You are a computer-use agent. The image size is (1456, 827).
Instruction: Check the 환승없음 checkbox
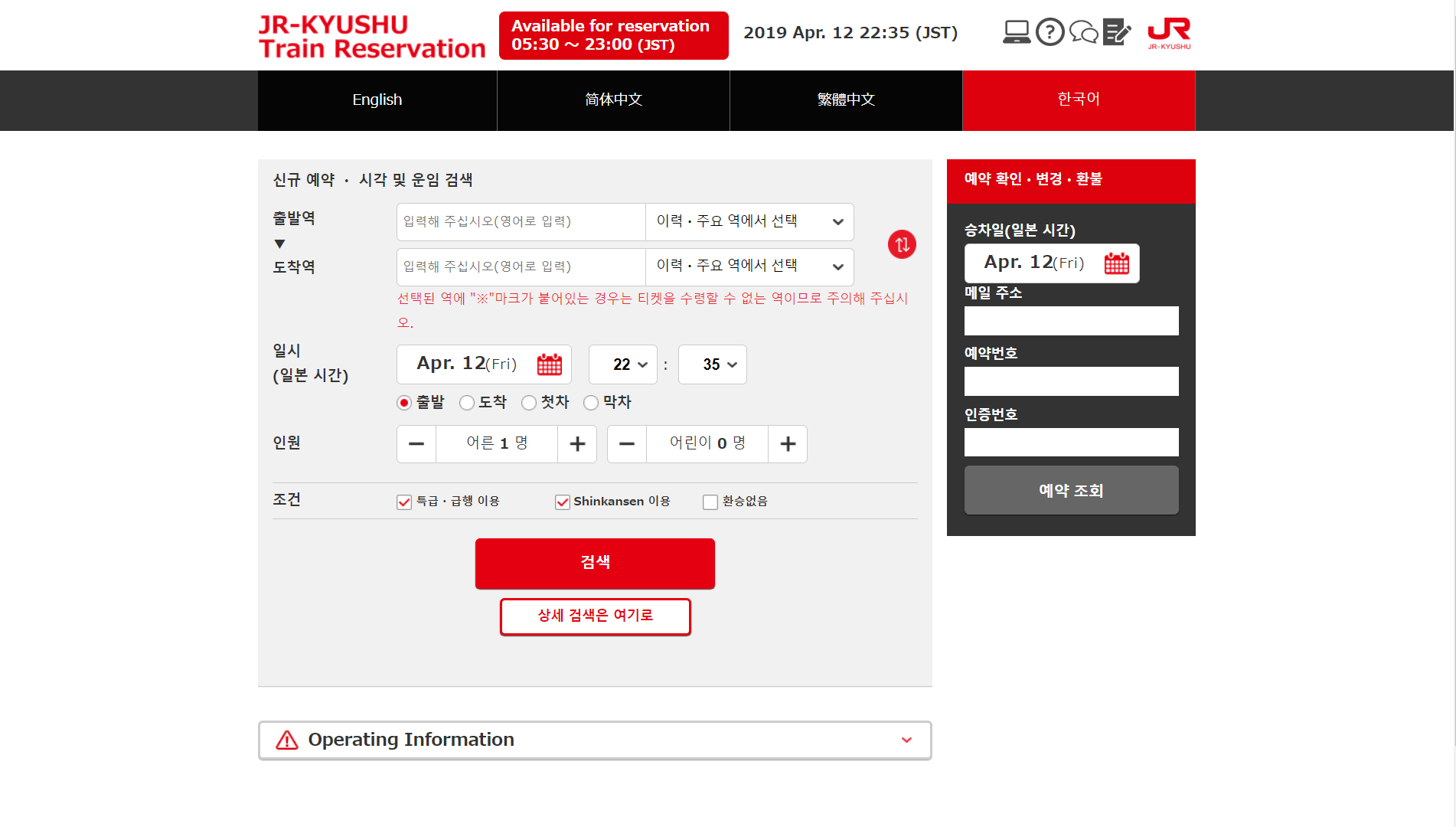coord(710,502)
